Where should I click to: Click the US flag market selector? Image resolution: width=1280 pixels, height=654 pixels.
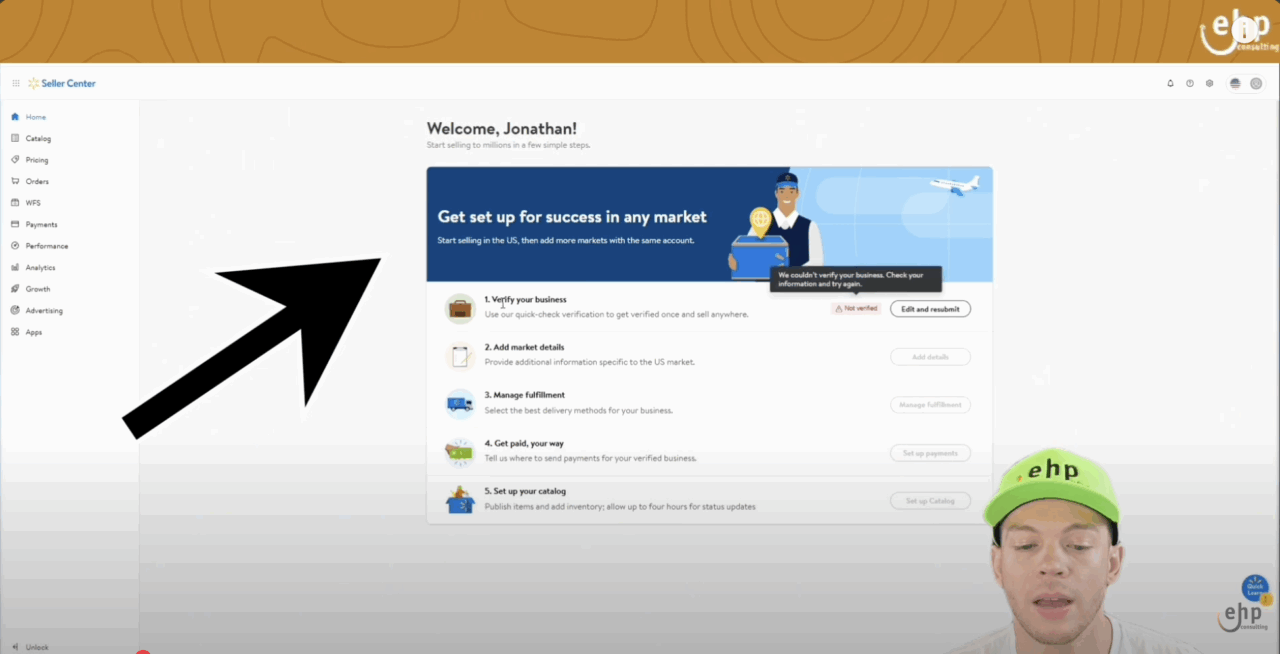tap(1235, 83)
